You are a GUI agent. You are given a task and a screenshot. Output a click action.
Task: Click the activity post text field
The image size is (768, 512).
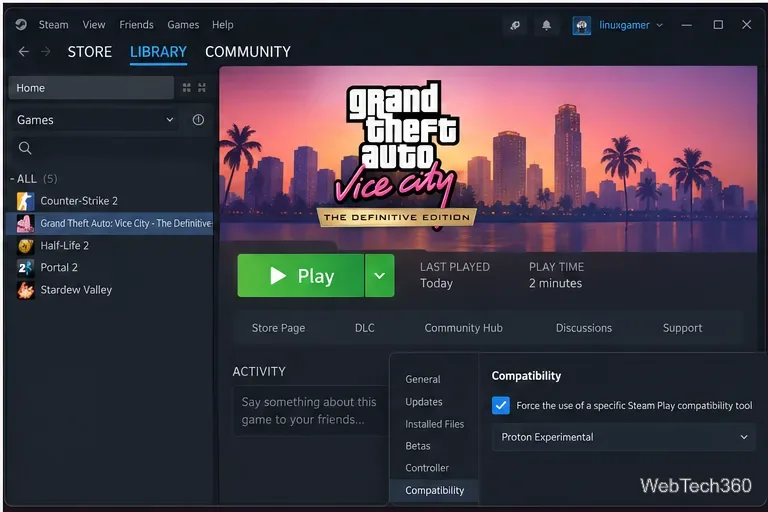pos(311,411)
